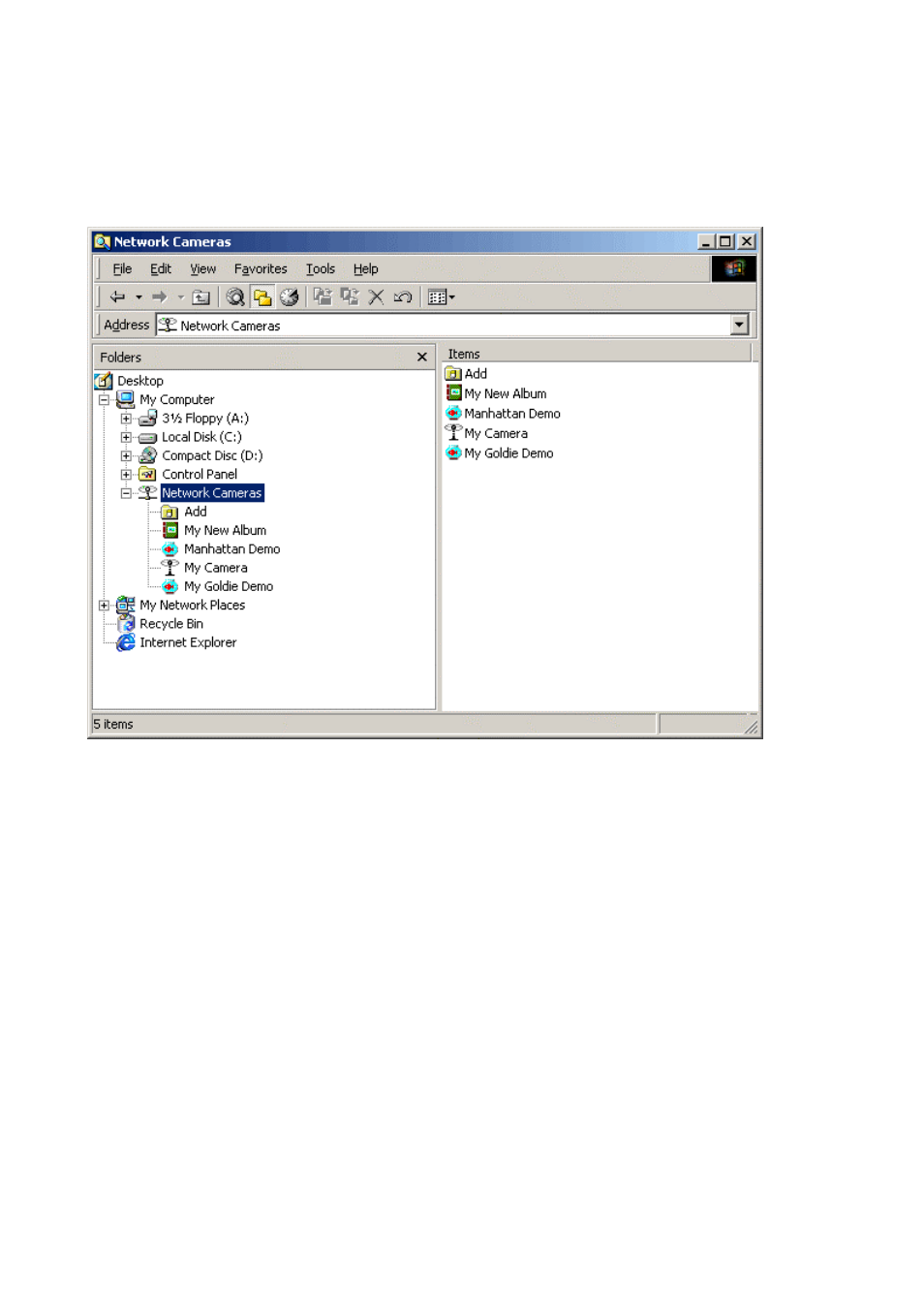Expand the My Network Places node
Image resolution: width=924 pixels, height=1309 pixels.
[x=104, y=606]
